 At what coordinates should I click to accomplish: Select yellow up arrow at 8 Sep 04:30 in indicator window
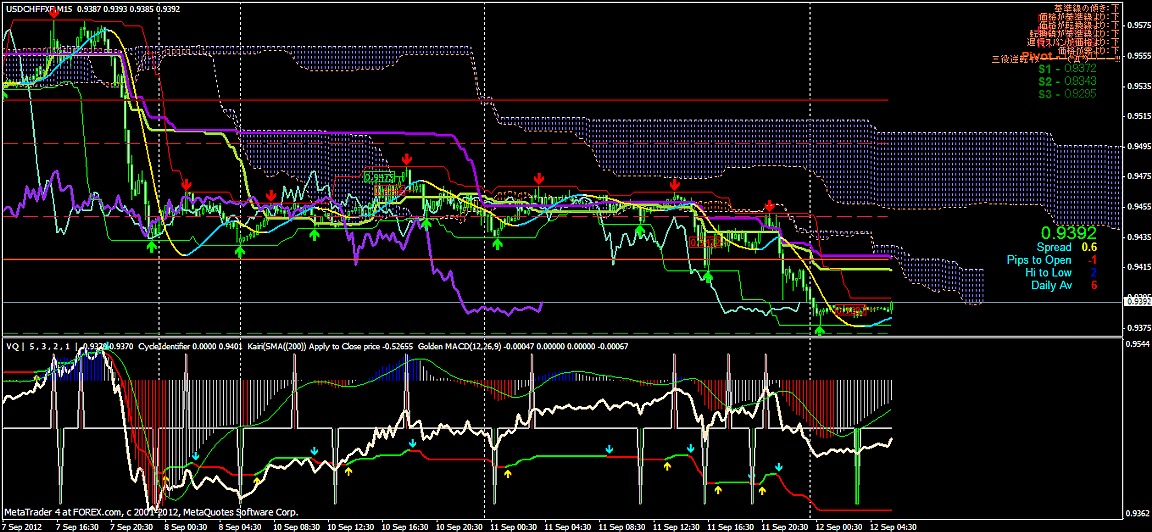(x=257, y=481)
